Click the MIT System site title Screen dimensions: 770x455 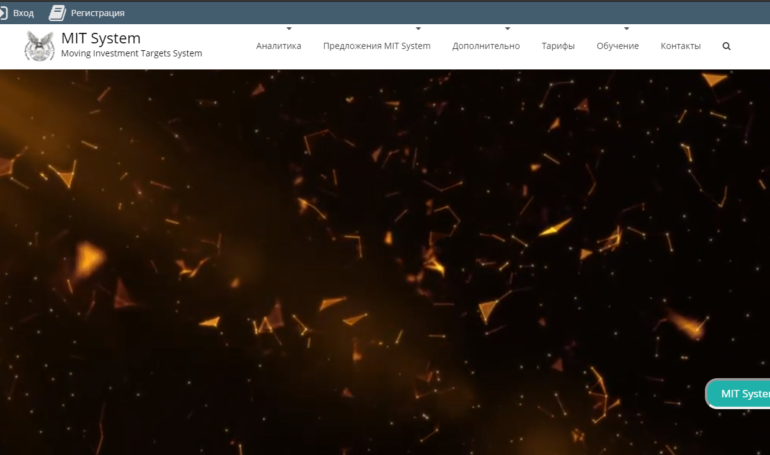click(x=101, y=38)
